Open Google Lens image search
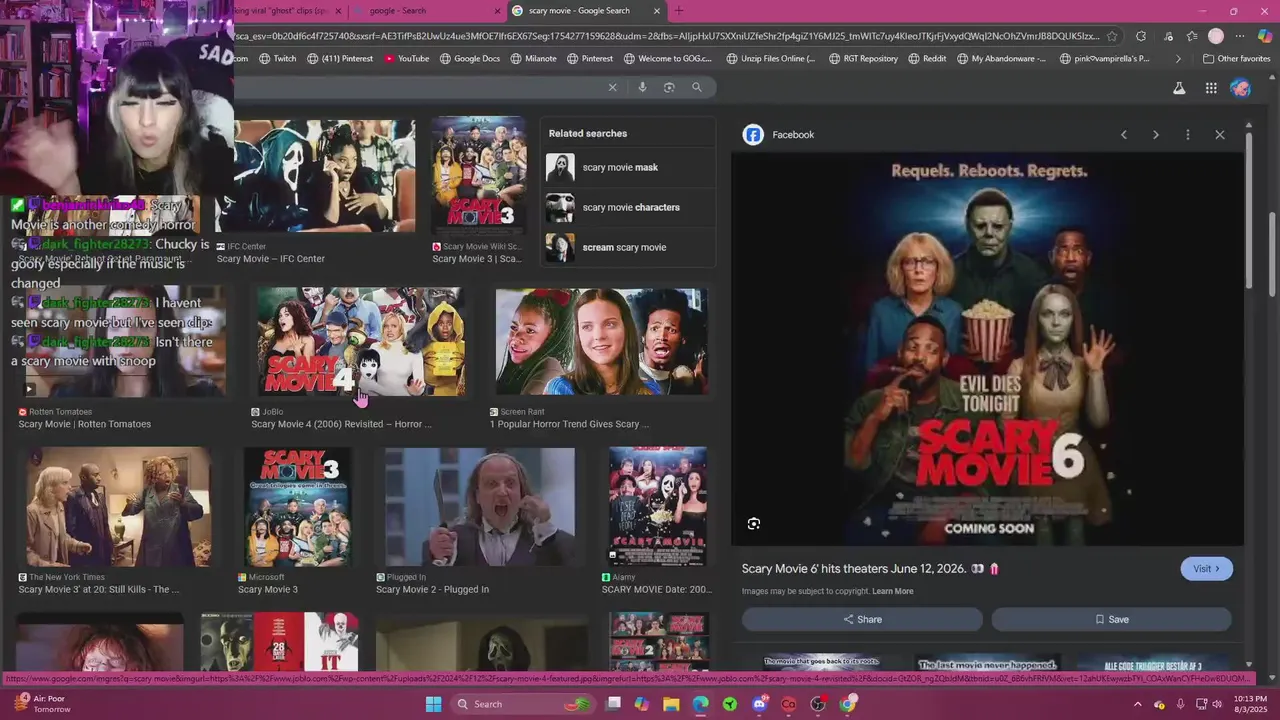The height and width of the screenshot is (720, 1280). click(x=669, y=87)
